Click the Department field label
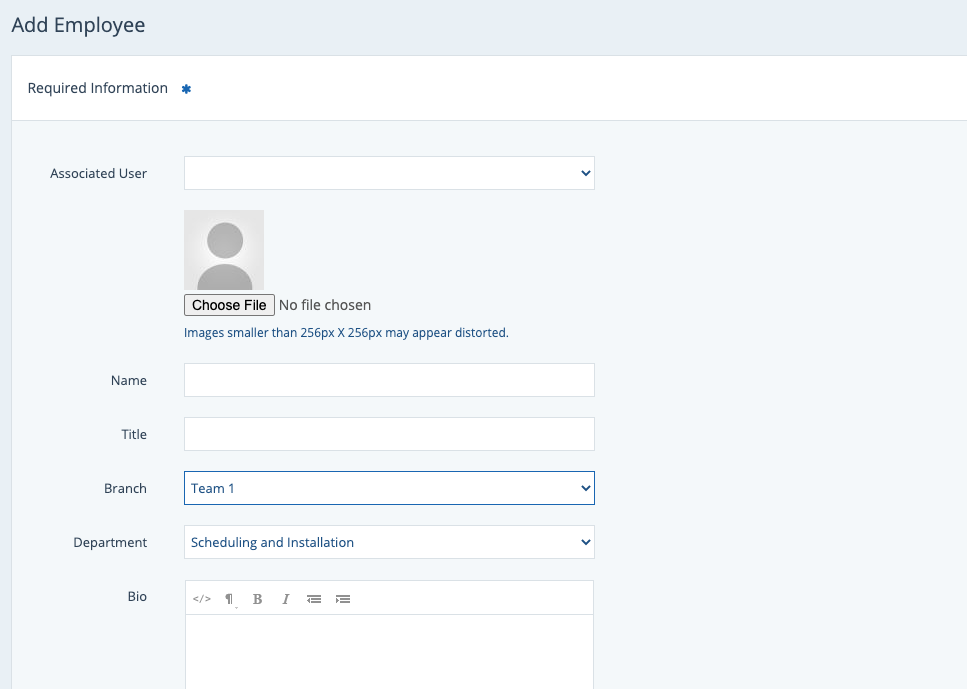Screen dimensions: 967x689 (x=110, y=542)
